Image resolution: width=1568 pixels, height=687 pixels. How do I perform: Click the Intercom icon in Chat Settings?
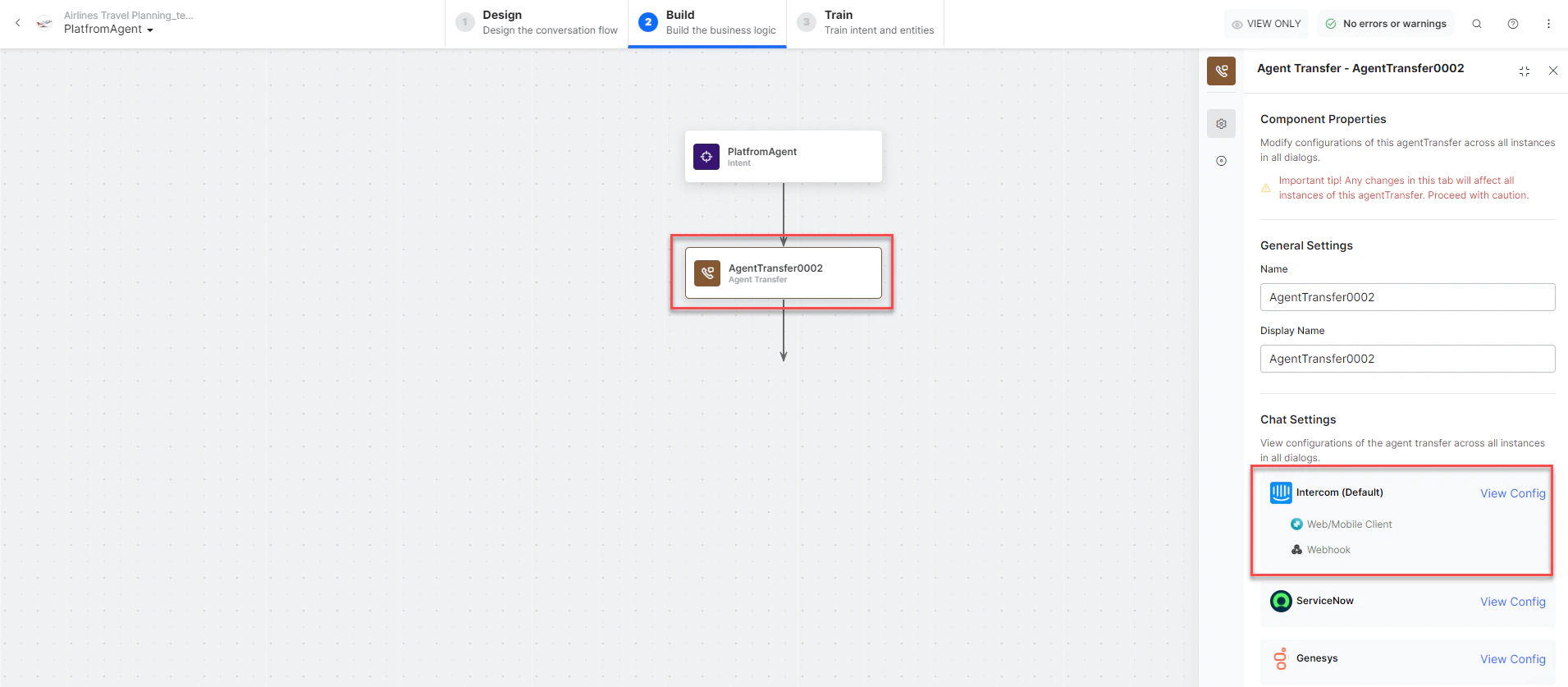click(1281, 492)
